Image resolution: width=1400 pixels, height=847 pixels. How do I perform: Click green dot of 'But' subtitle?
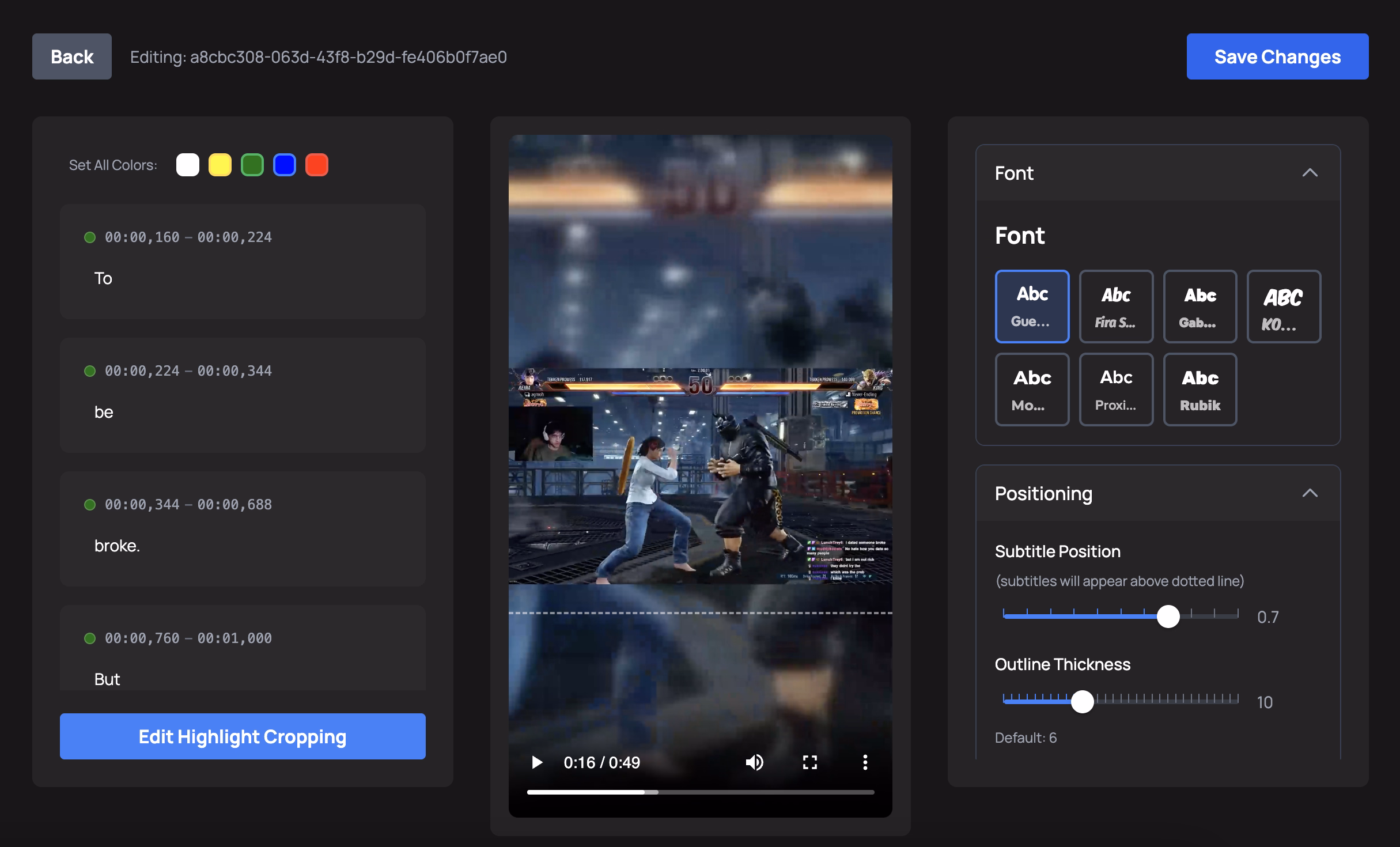click(x=90, y=638)
